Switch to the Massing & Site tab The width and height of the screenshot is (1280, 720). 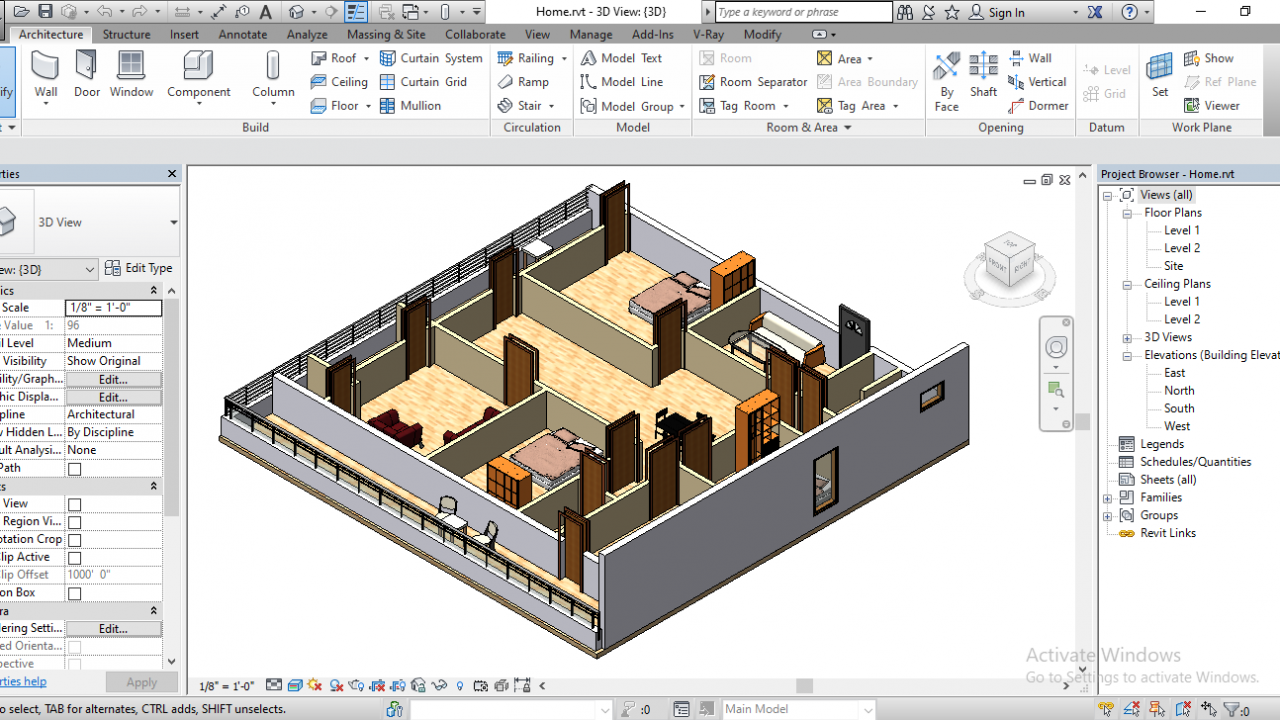coord(386,34)
